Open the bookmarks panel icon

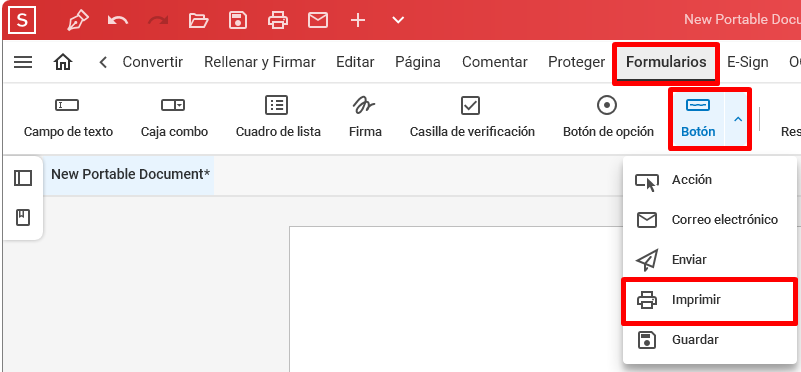[23, 218]
